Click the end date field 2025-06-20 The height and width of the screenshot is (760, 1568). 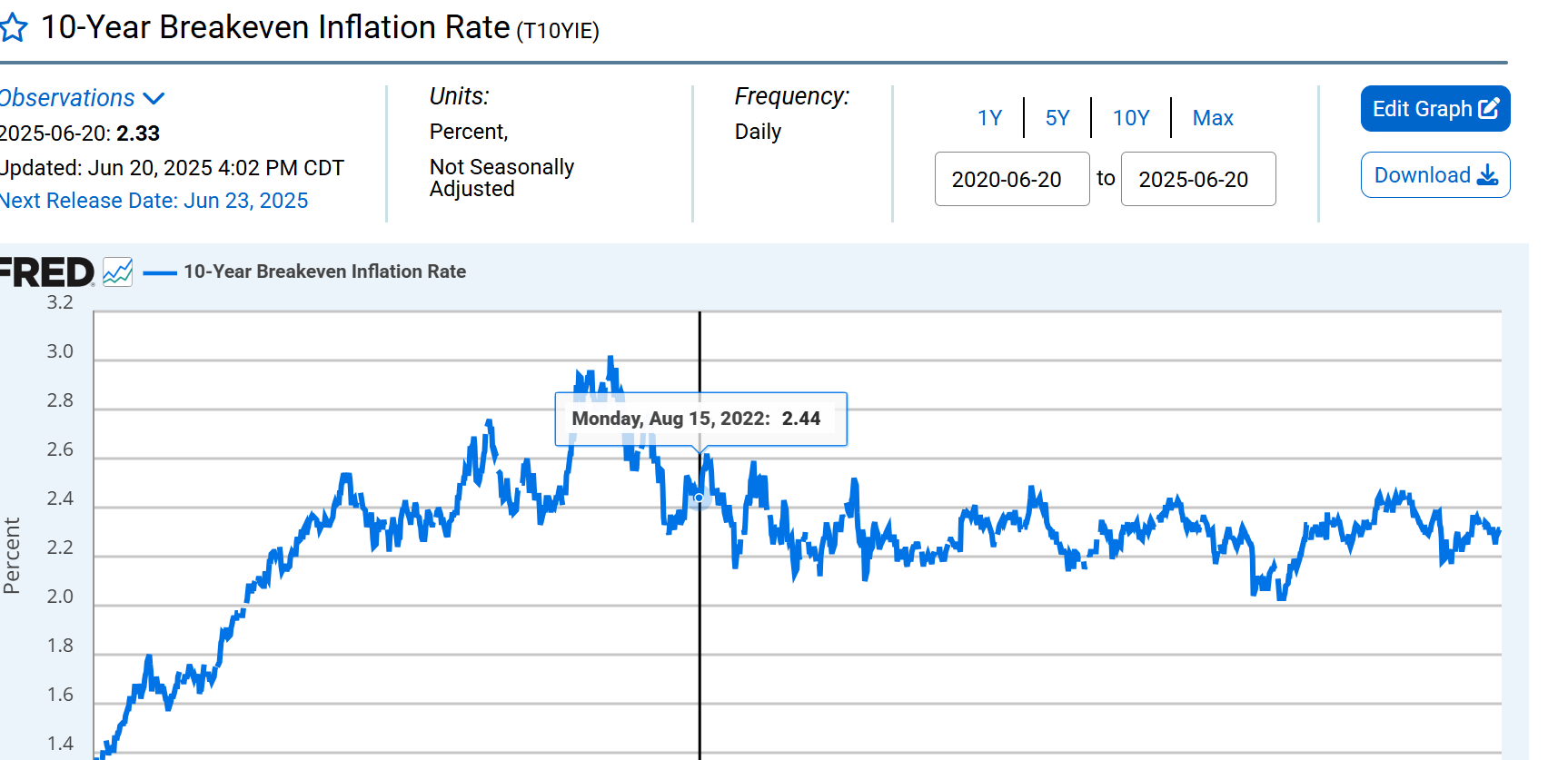tap(1198, 179)
